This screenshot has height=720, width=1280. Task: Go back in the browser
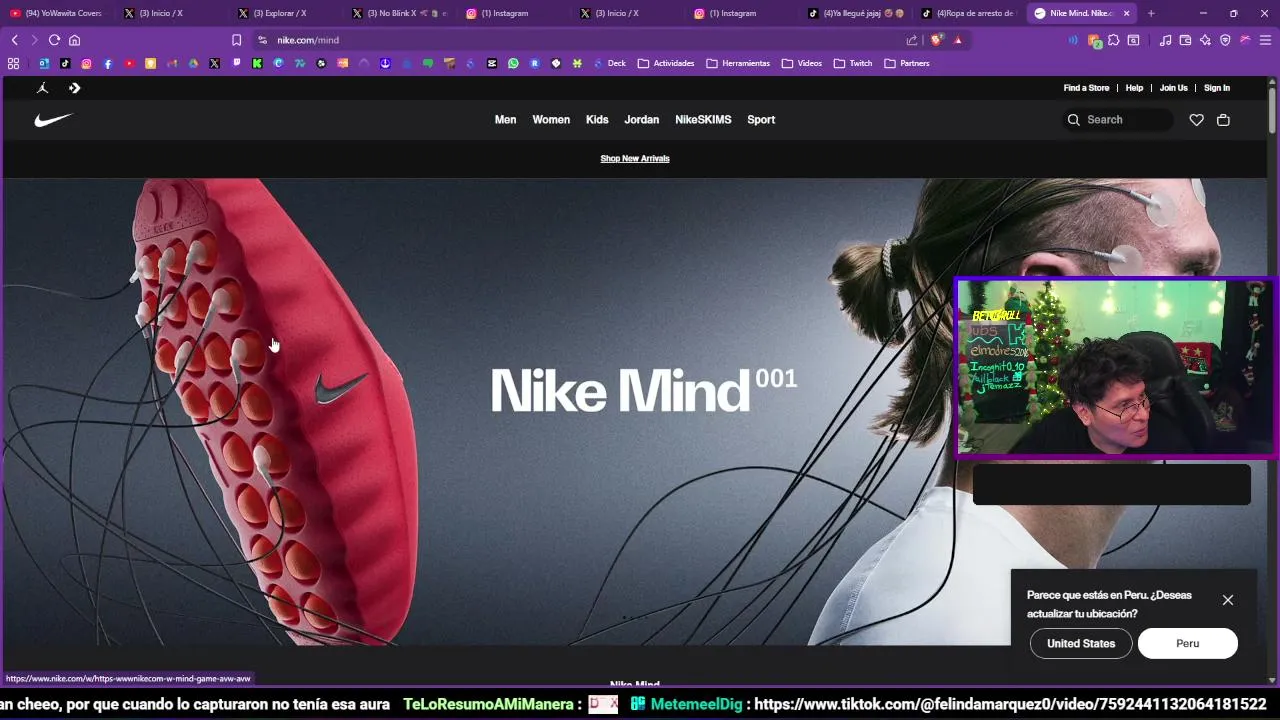tap(15, 40)
